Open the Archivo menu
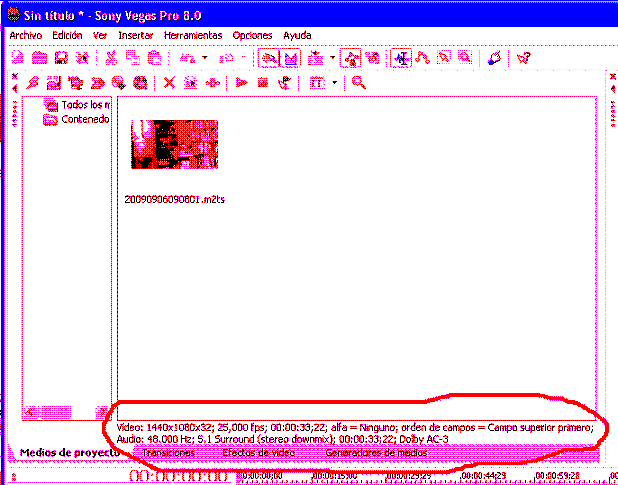 click(26, 35)
